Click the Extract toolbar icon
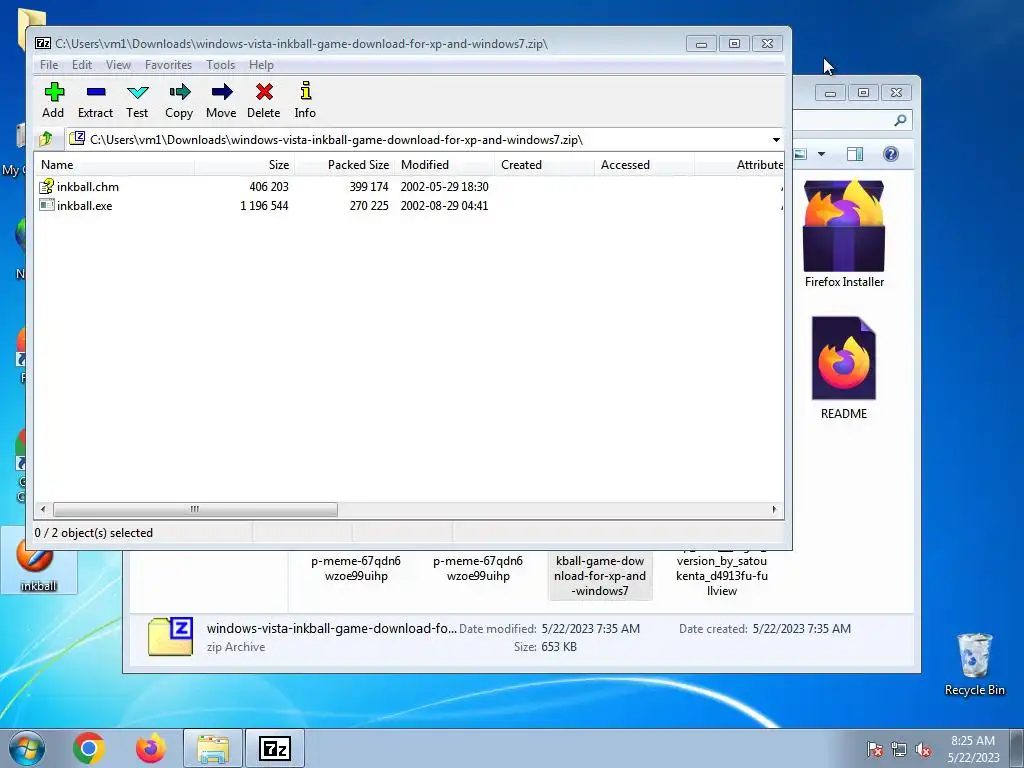This screenshot has height=768, width=1024. 95,99
